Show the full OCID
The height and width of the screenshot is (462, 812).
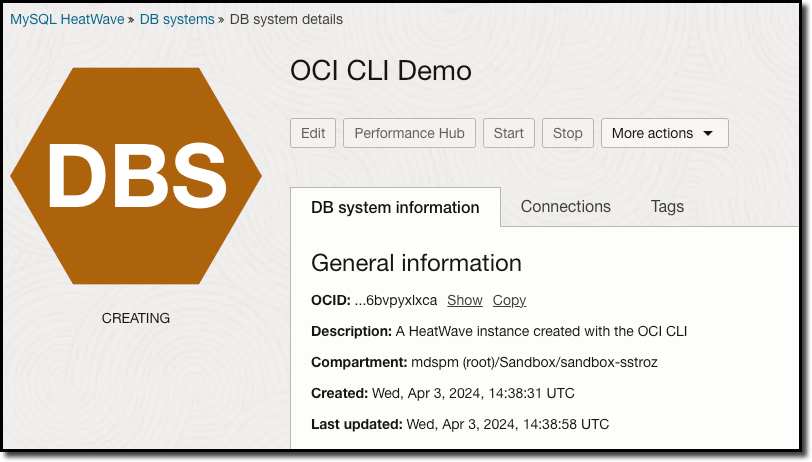pyautogui.click(x=465, y=300)
